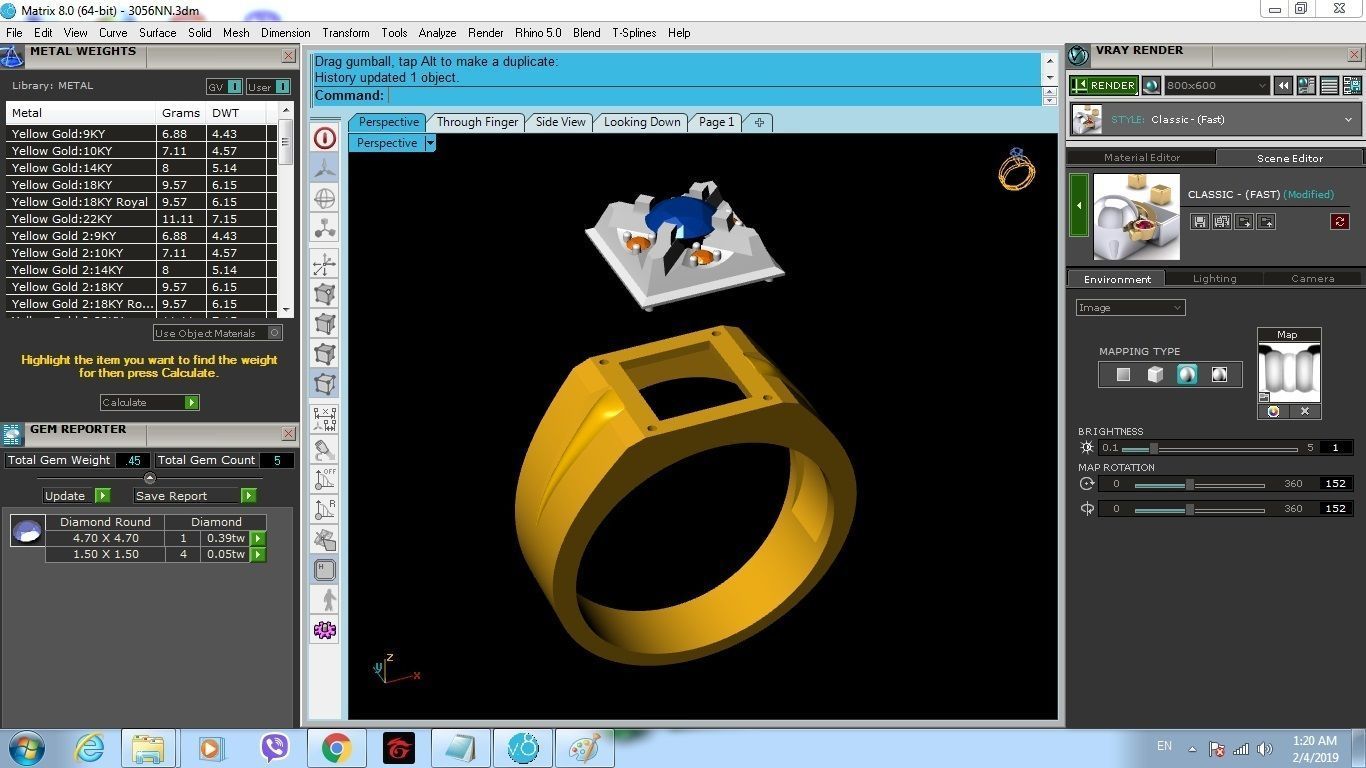Adjust the Brightness slider handle
Screen dimensions: 1366x768
[x=1153, y=448]
